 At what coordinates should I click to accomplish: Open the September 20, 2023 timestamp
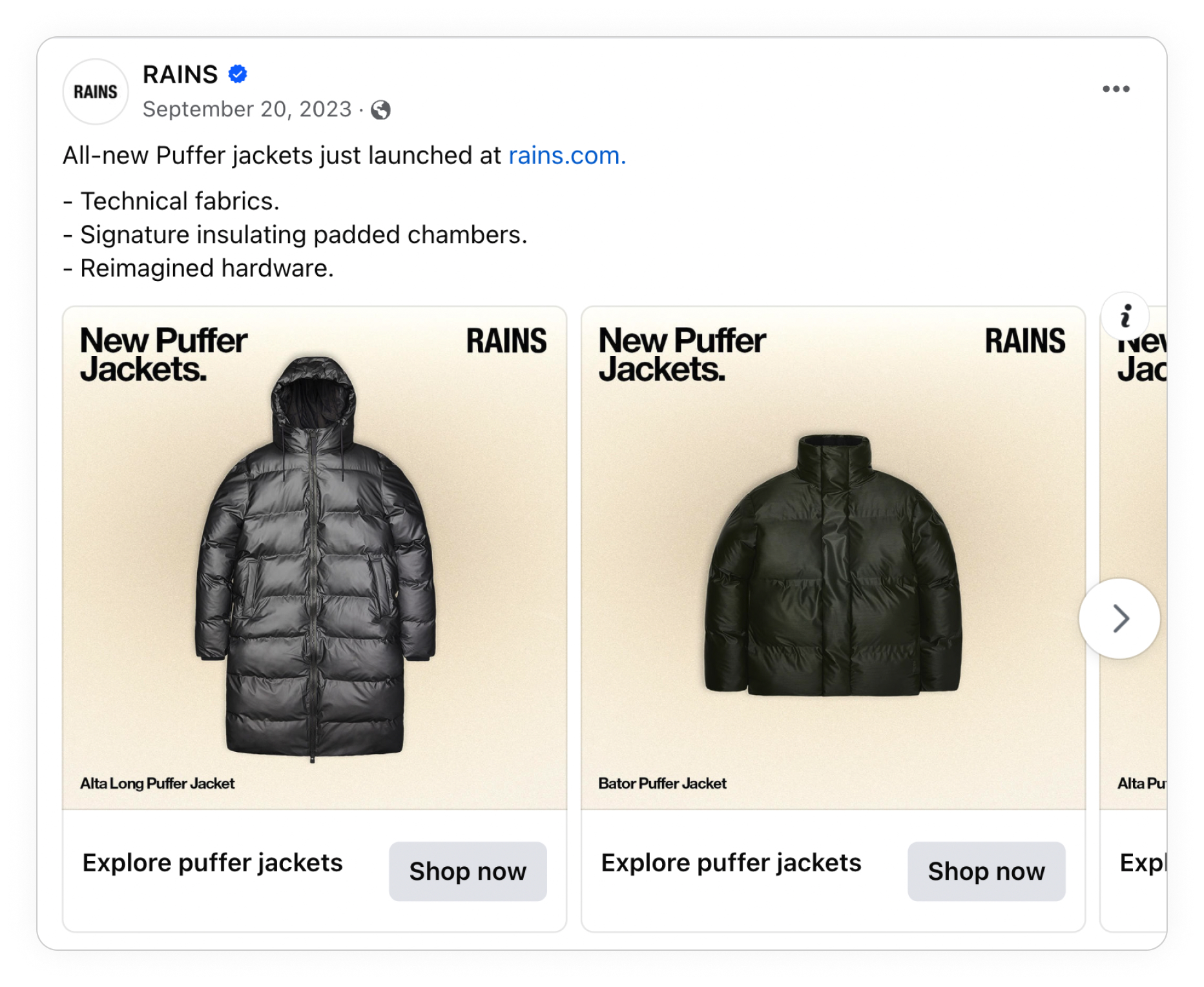(x=246, y=109)
